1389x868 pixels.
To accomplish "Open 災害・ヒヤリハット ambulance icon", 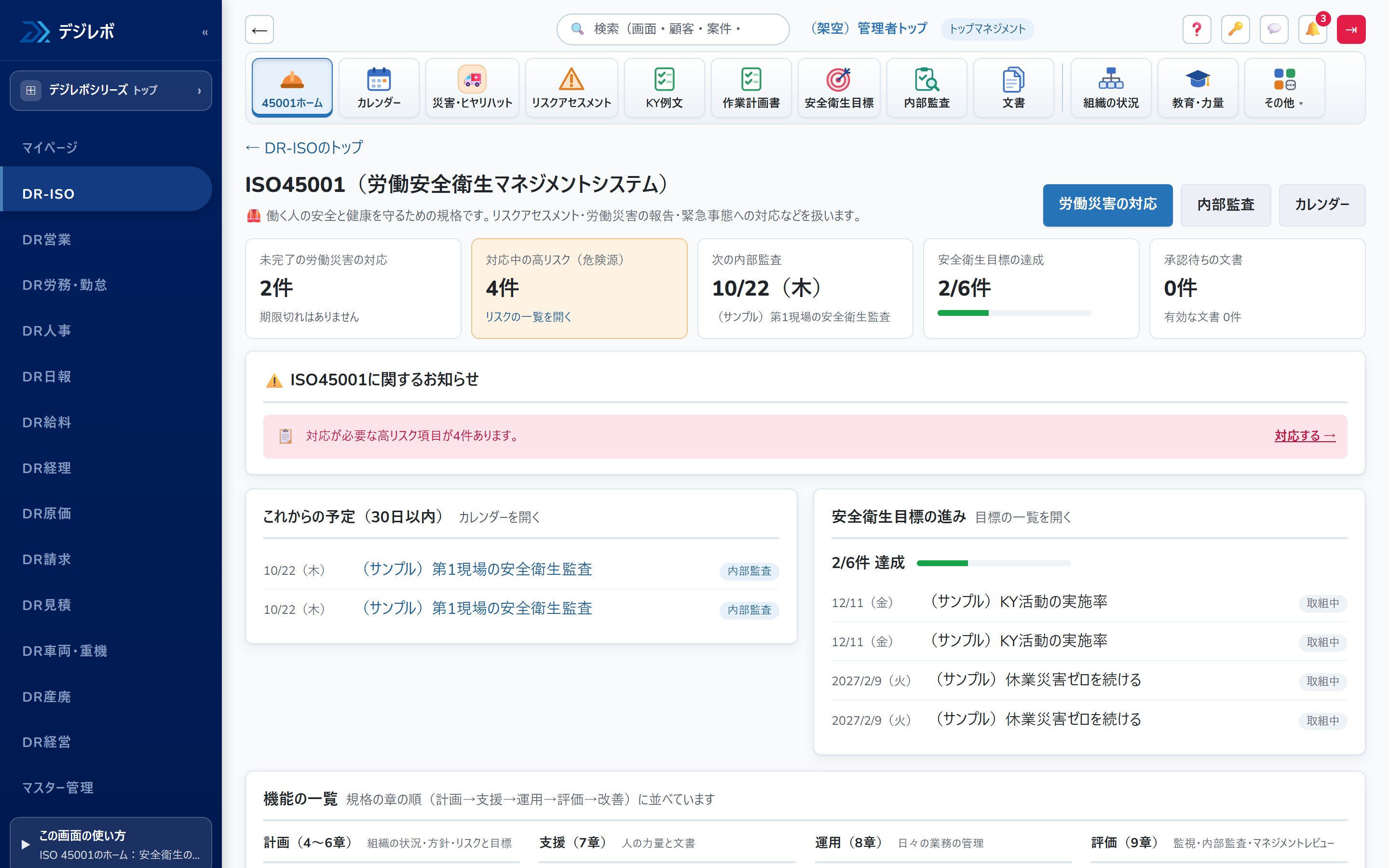I will tap(472, 87).
